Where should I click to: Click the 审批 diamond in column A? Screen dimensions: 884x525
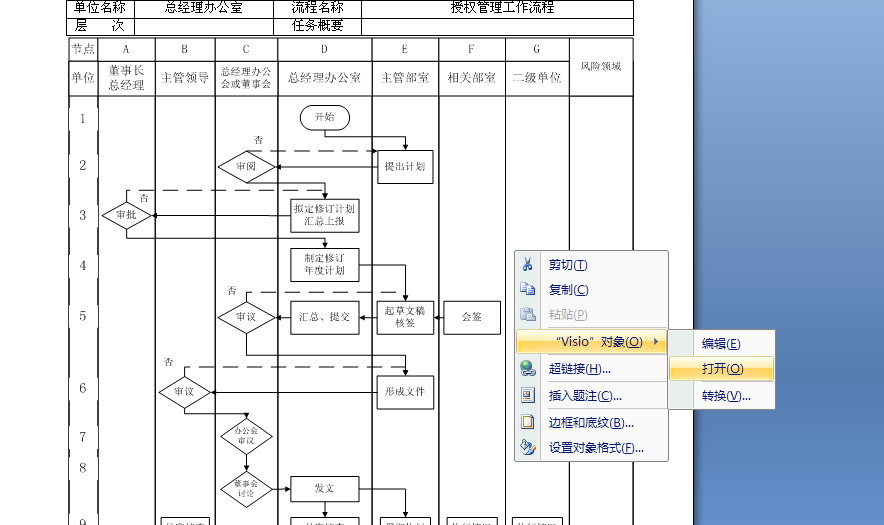tap(126, 215)
